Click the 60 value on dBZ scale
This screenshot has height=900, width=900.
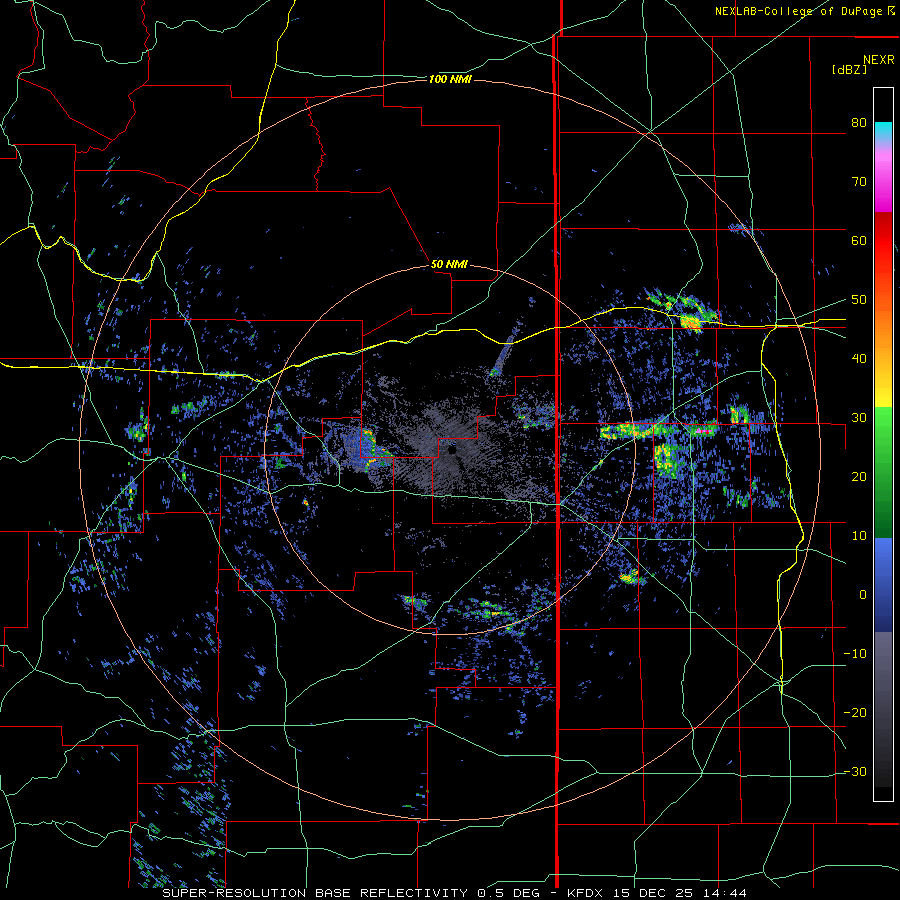[859, 240]
